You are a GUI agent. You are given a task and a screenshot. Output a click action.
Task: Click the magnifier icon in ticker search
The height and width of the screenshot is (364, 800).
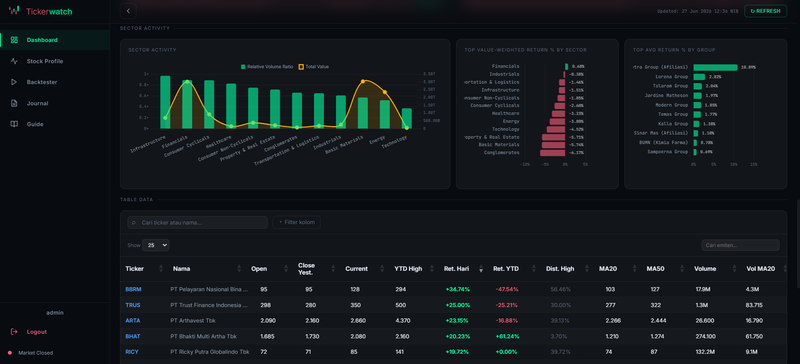[134, 223]
